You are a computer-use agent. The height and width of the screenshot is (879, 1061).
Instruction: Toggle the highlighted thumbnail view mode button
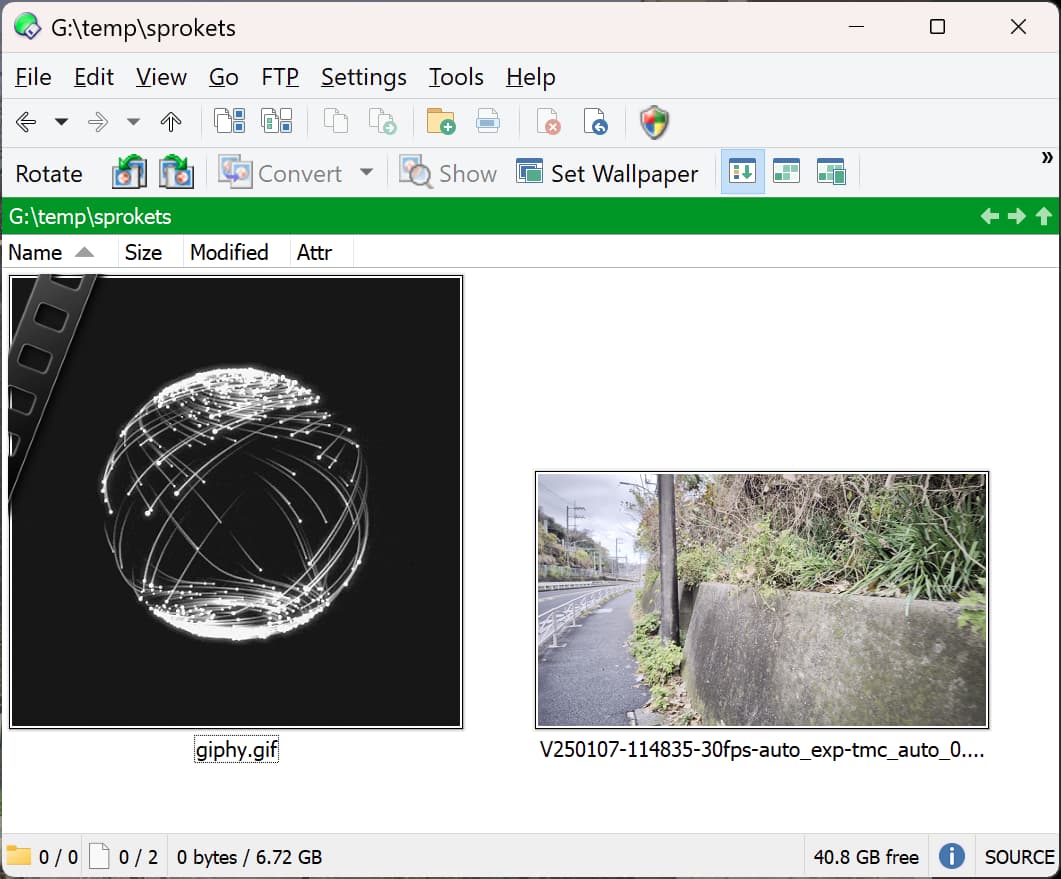pos(742,172)
